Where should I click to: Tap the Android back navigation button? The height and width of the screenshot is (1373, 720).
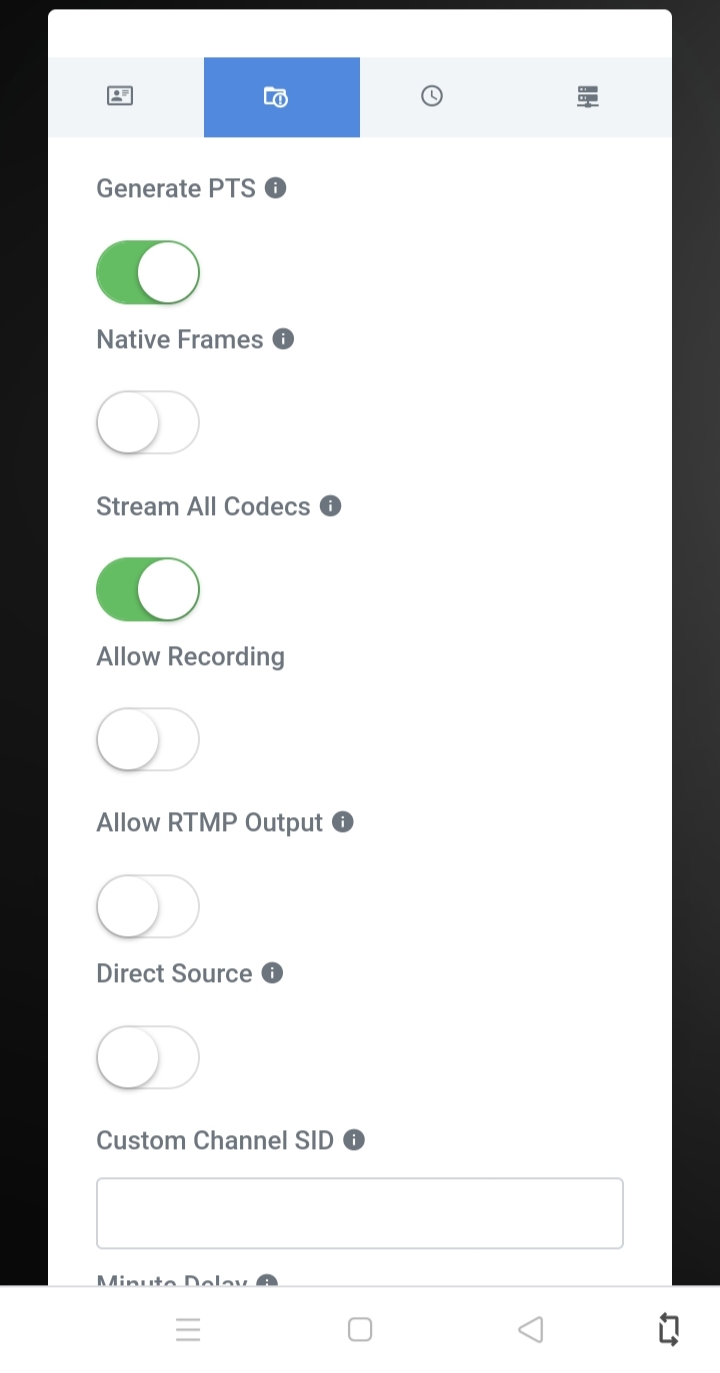pos(531,1329)
